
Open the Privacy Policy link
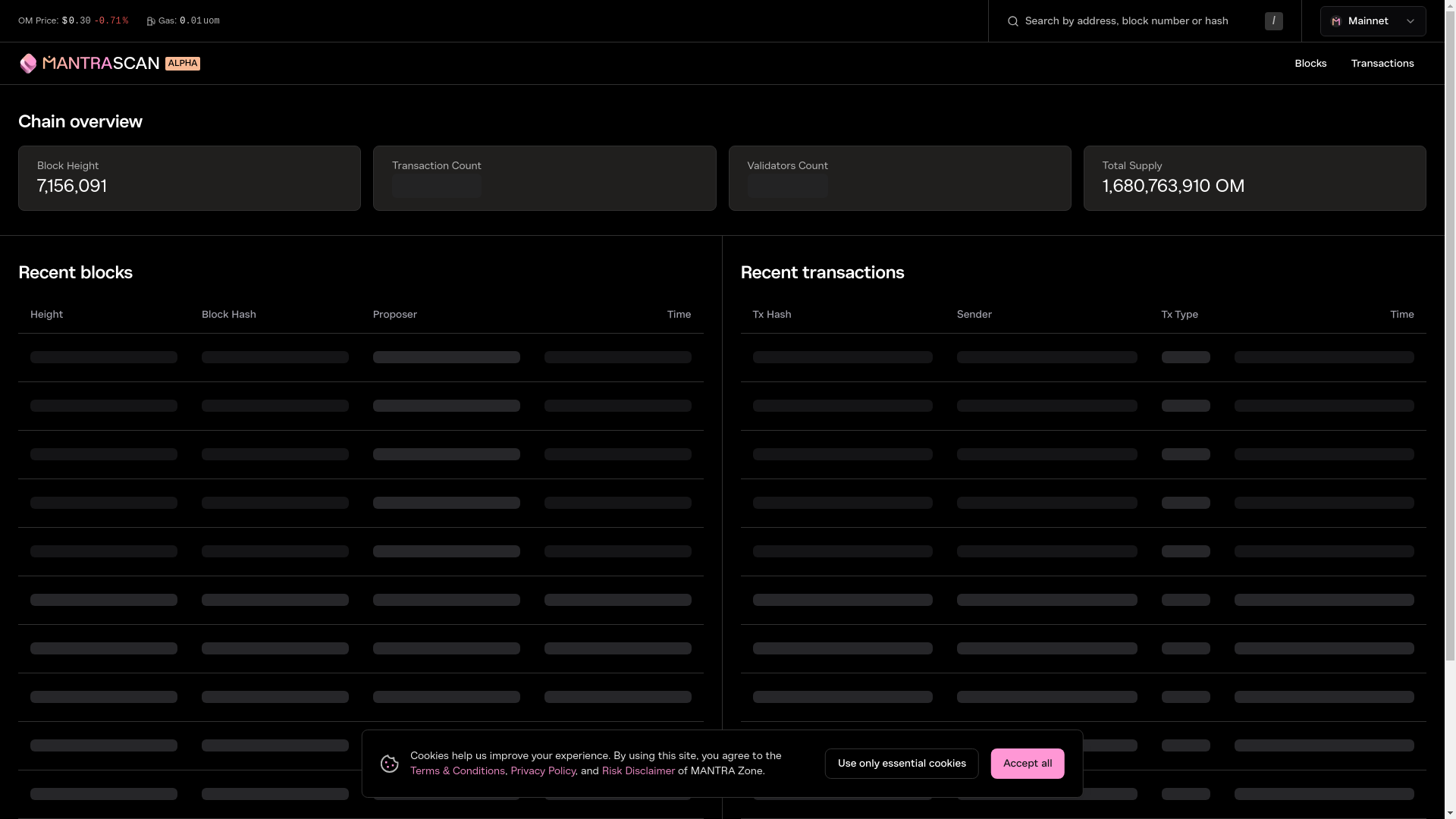click(543, 771)
